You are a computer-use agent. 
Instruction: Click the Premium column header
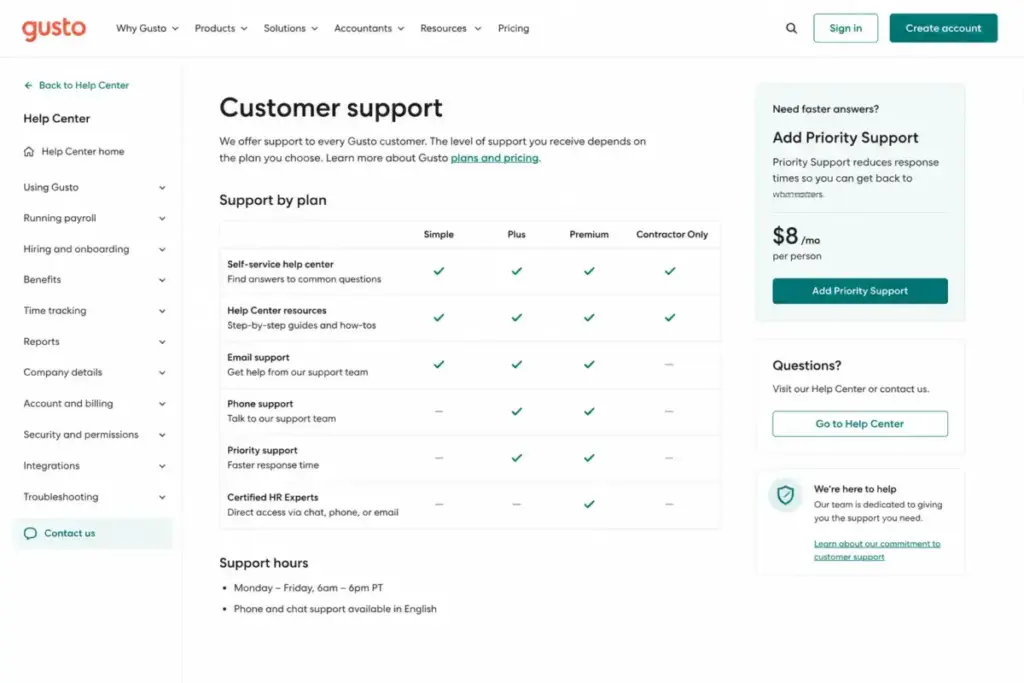589,234
